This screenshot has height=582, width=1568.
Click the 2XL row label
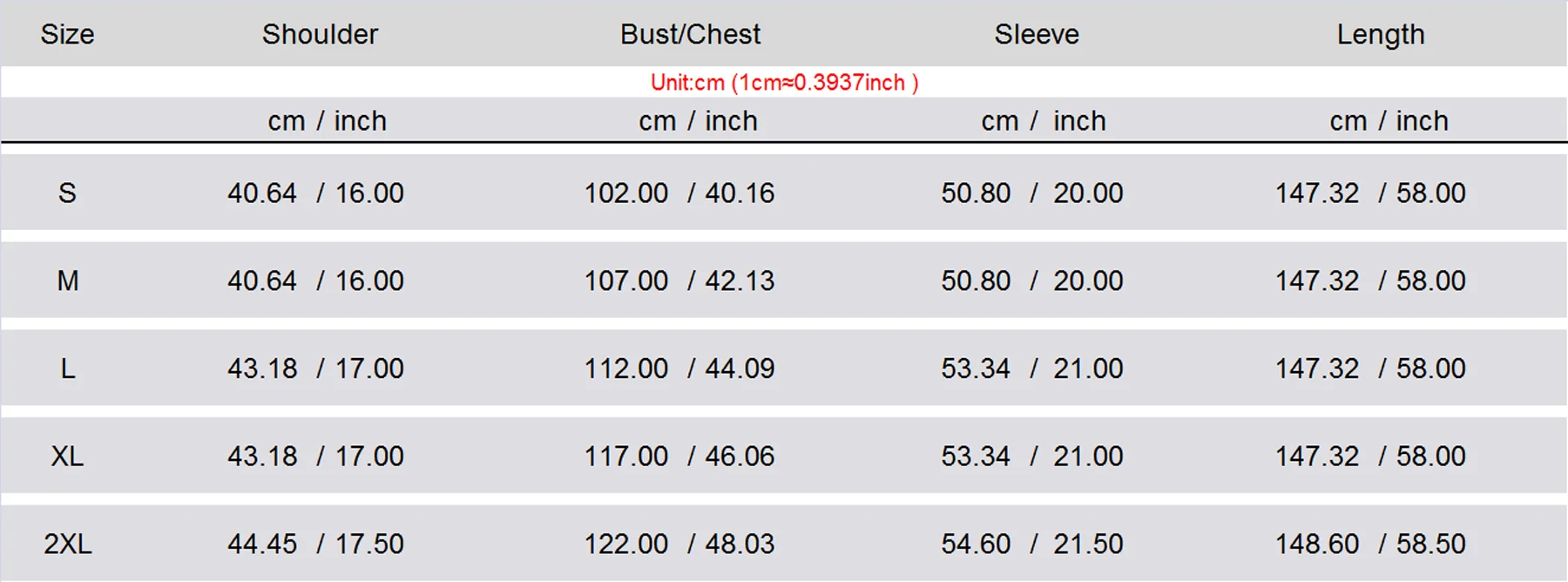click(x=67, y=544)
